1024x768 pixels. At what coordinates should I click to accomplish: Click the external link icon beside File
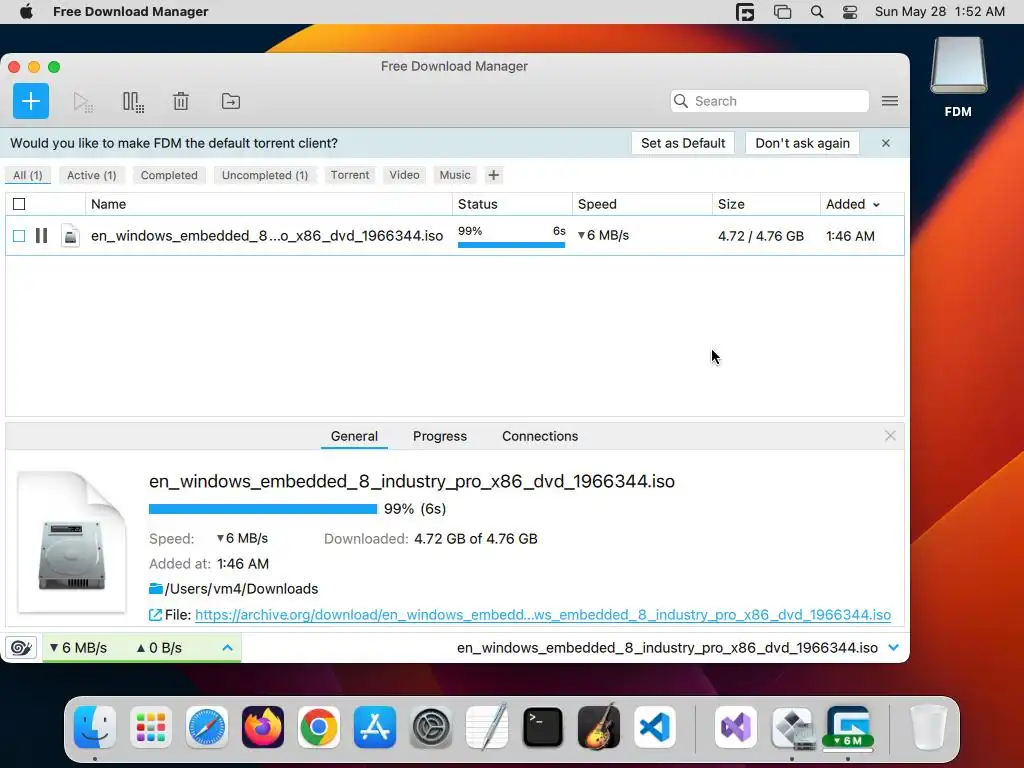click(155, 615)
